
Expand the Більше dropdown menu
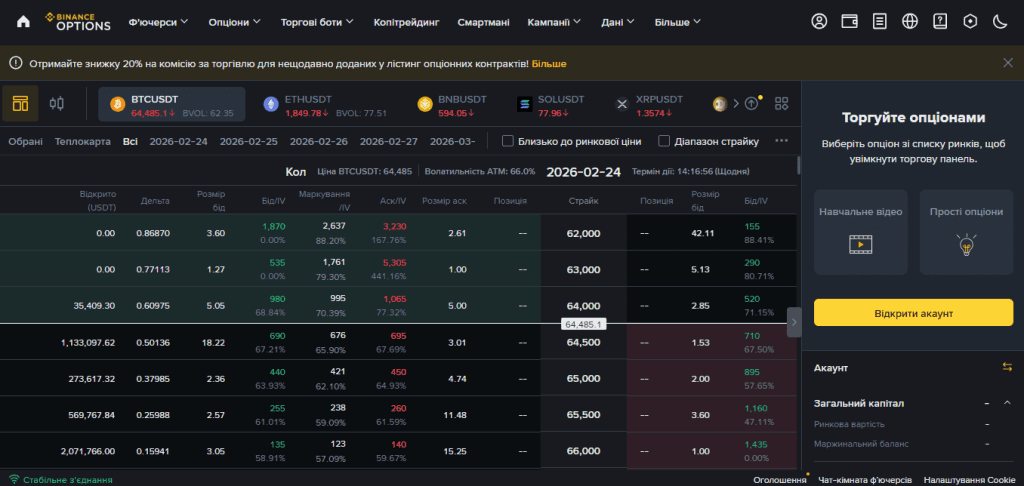click(678, 22)
